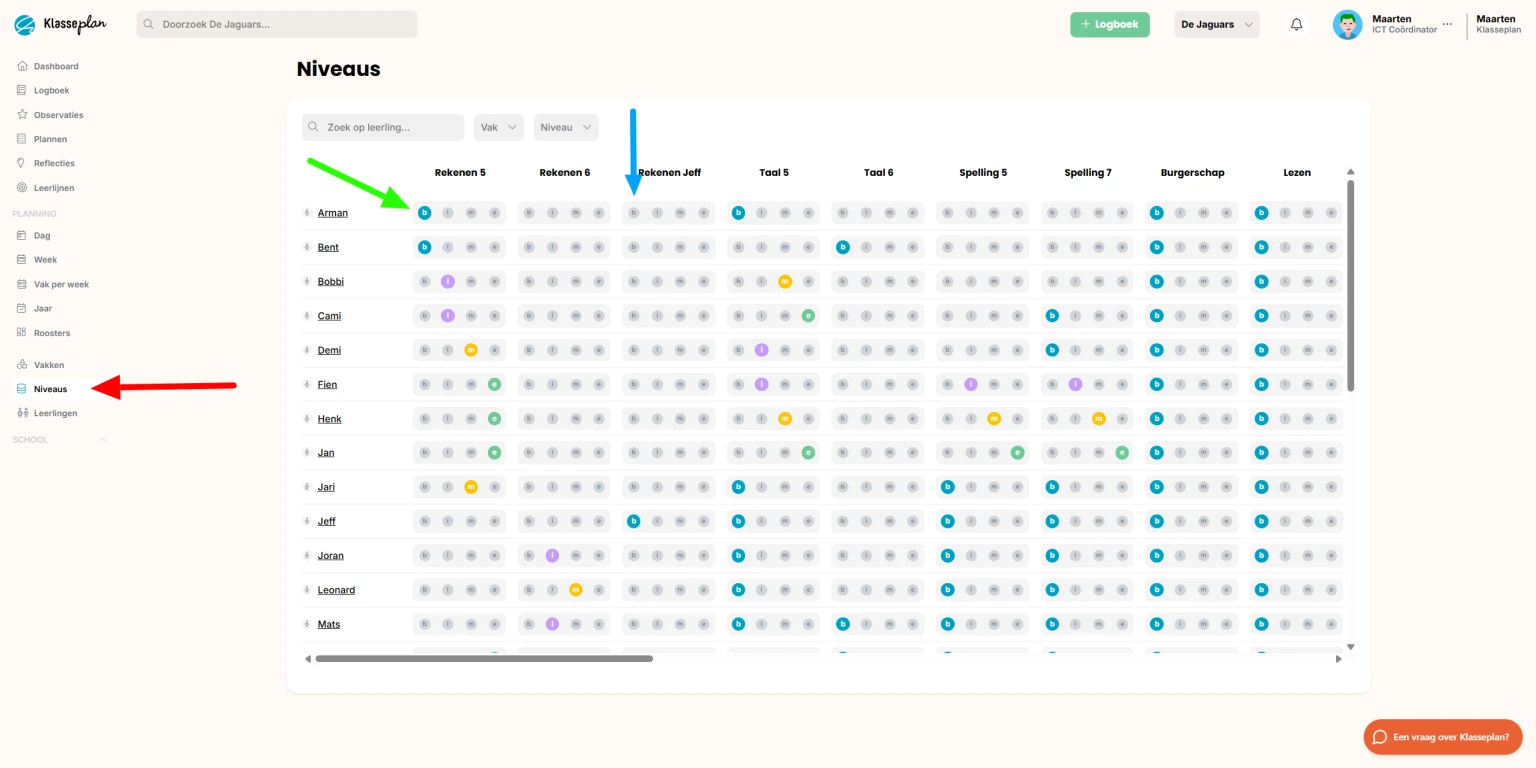The image size is (1536, 768).
Task: Click the three-dots menu beside Maarten
Action: click(x=1447, y=25)
